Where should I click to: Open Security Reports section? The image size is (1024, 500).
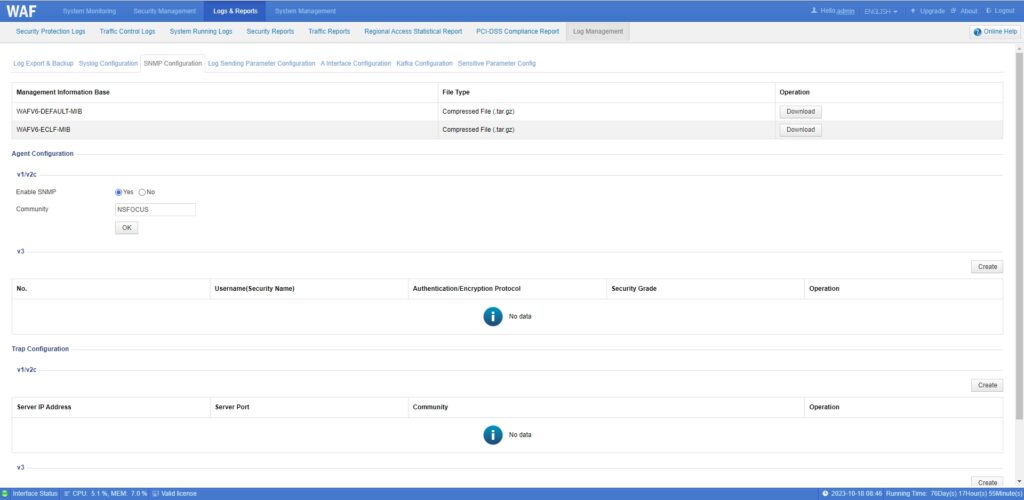(x=270, y=31)
